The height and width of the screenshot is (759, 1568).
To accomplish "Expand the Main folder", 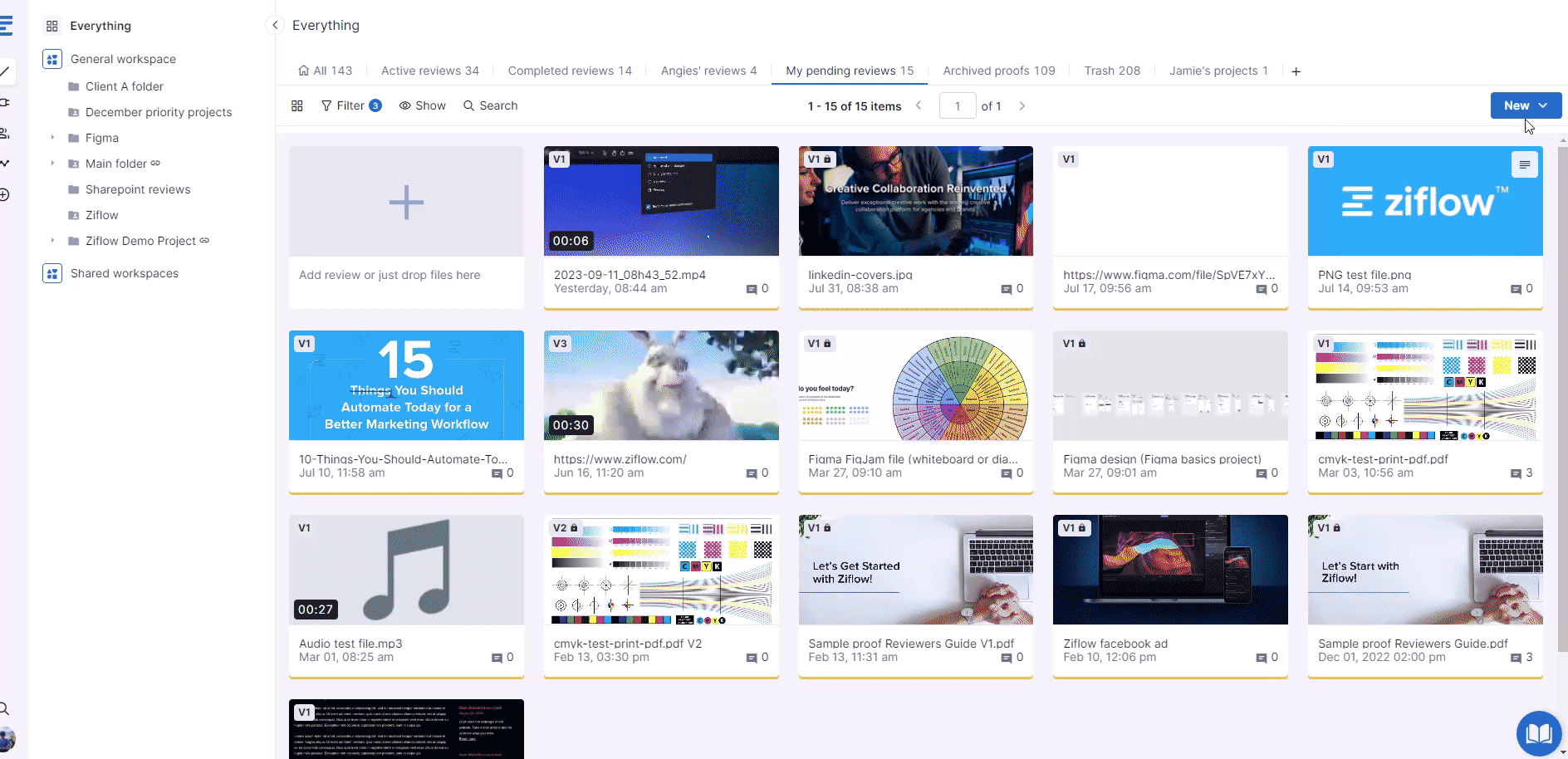I will (52, 164).
